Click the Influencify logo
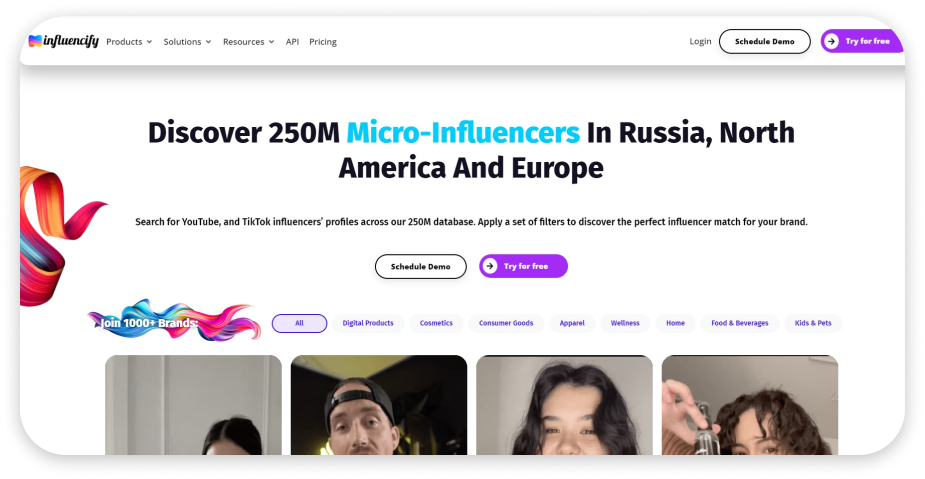Viewport: 925px width, 479px height. [x=63, y=41]
